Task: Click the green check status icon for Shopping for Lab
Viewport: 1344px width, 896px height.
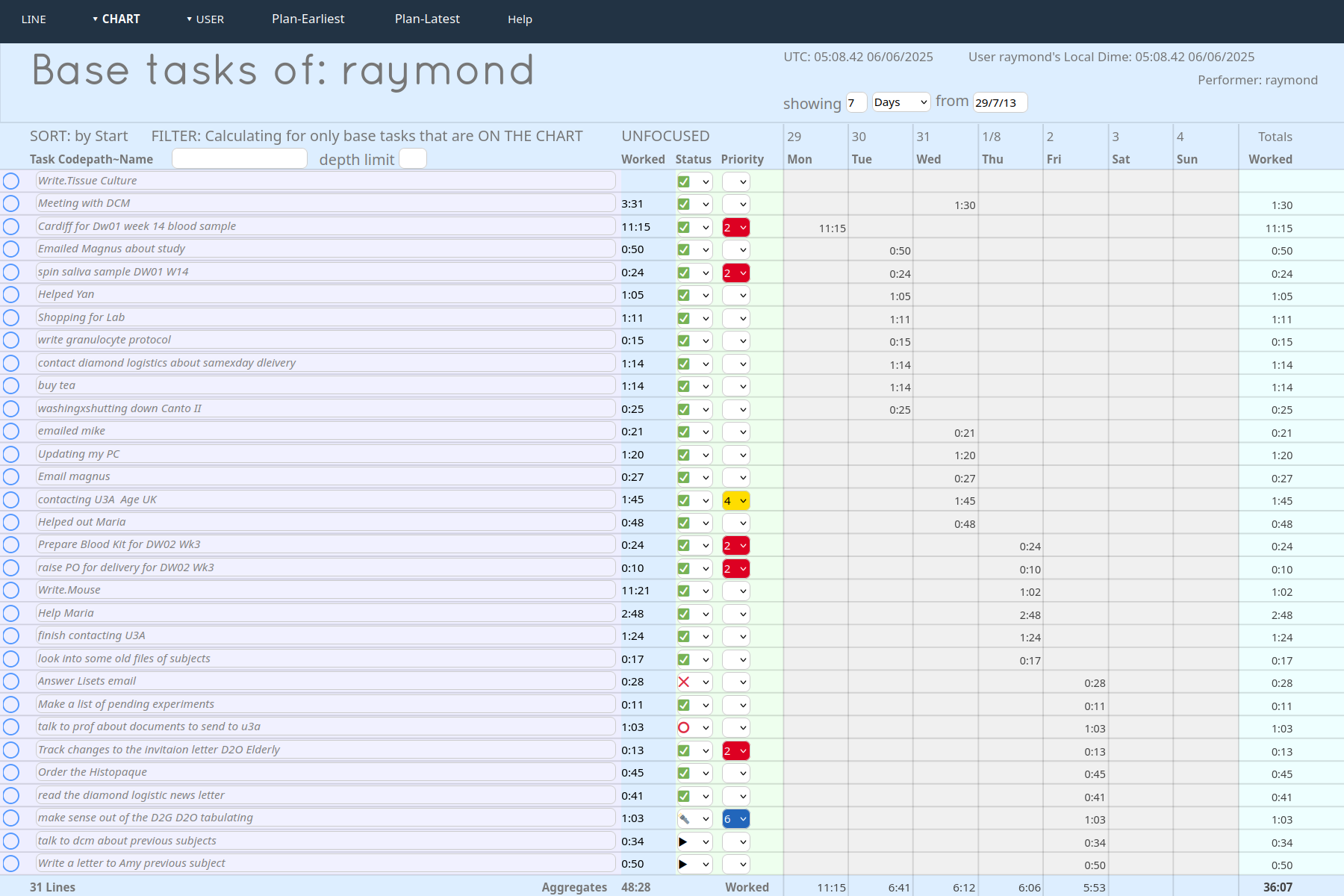Action: (684, 318)
